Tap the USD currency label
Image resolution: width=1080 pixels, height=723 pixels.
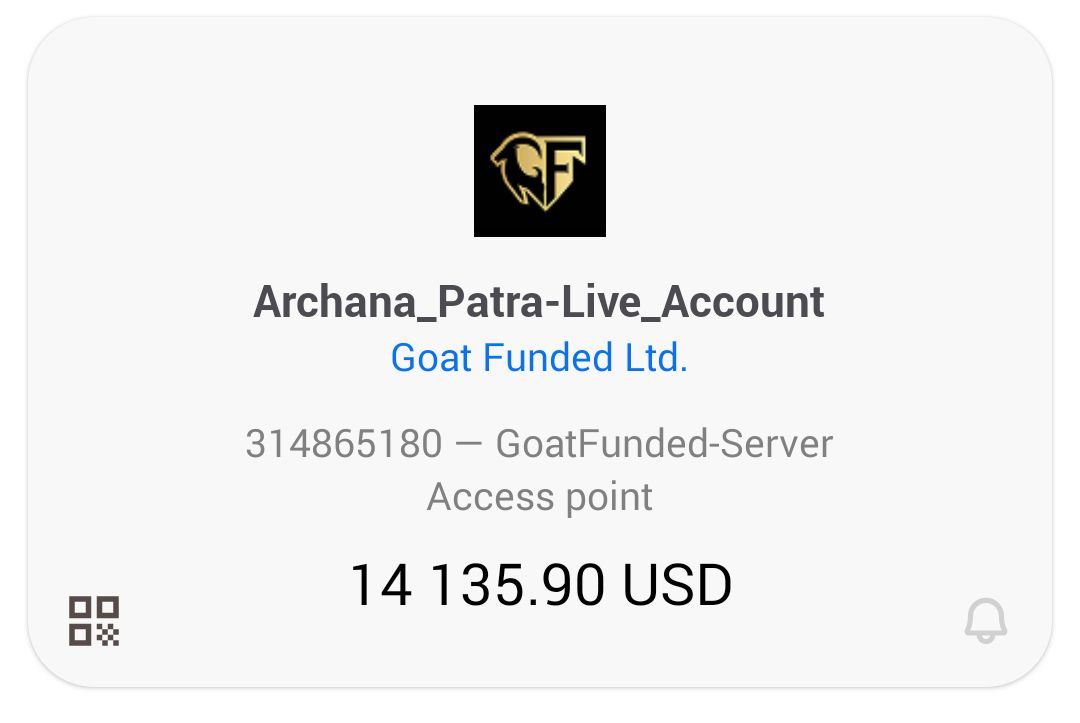(x=677, y=585)
